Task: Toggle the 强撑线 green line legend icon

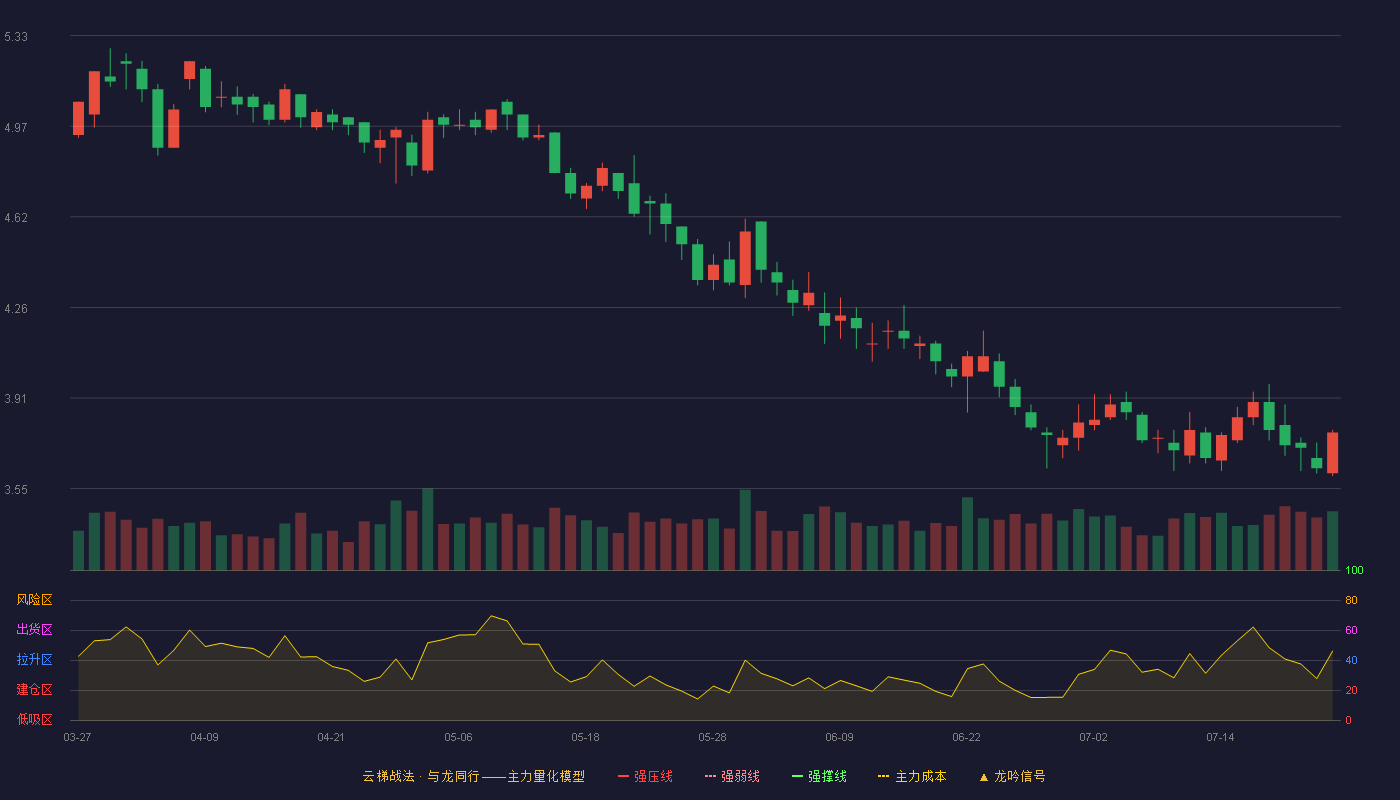Action: (x=797, y=776)
